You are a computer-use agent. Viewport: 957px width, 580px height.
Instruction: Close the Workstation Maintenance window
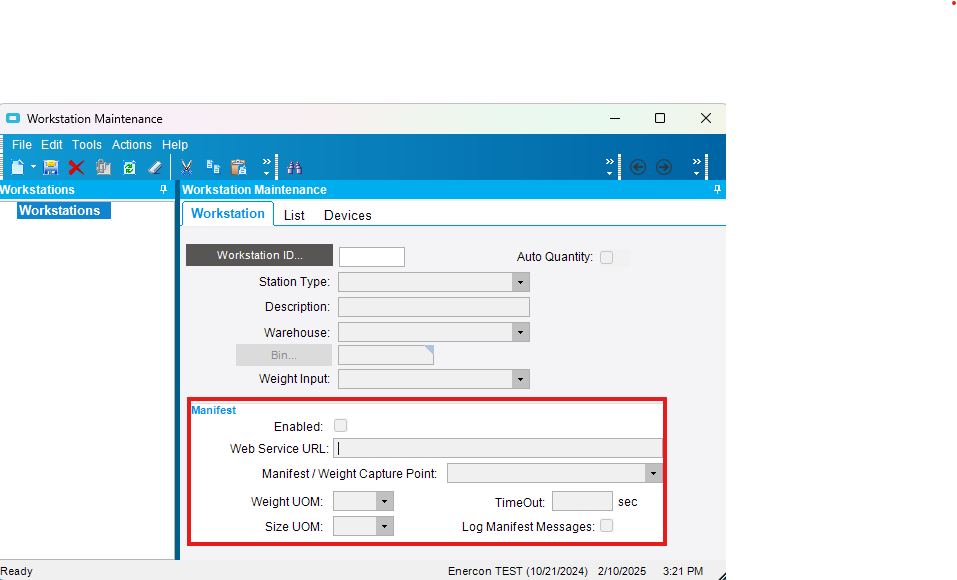pyautogui.click(x=706, y=118)
